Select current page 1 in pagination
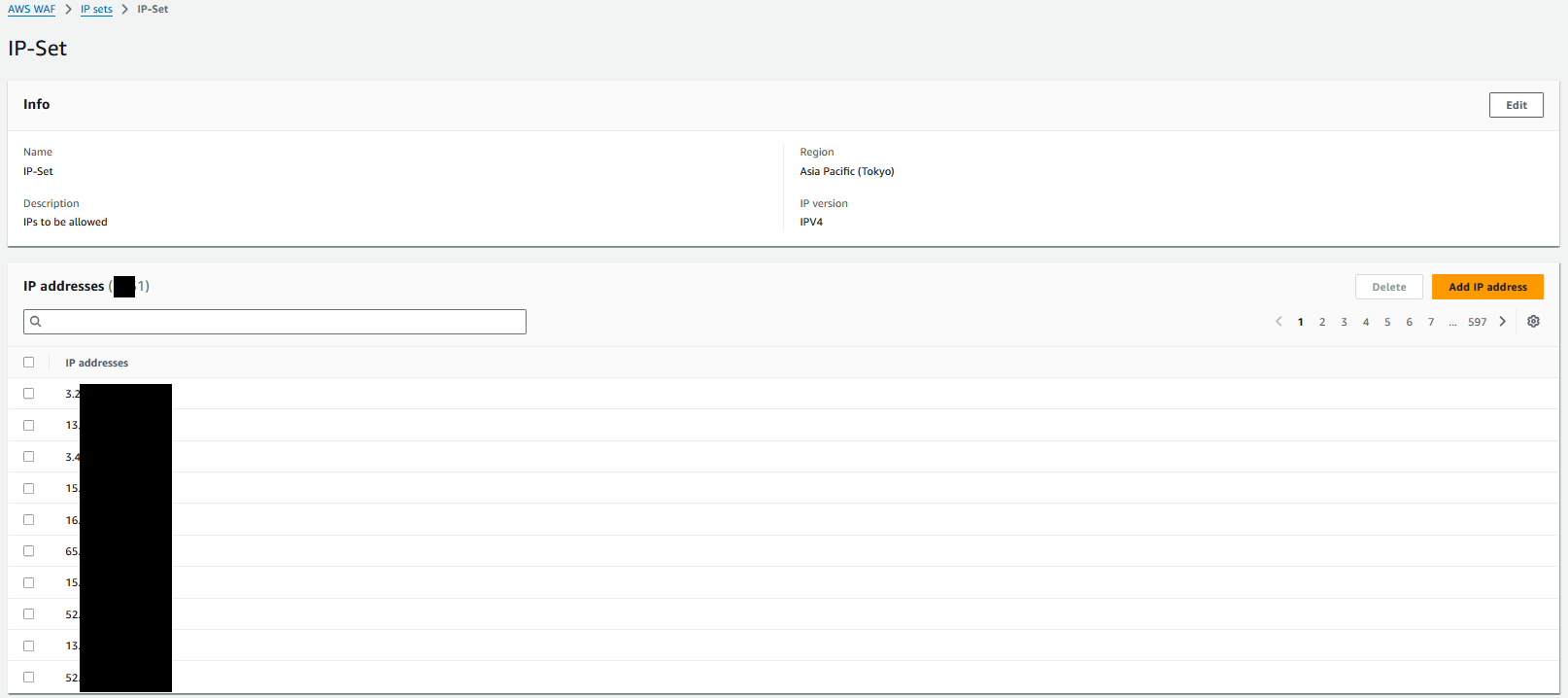Image resolution: width=1568 pixels, height=698 pixels. pyautogui.click(x=1301, y=322)
